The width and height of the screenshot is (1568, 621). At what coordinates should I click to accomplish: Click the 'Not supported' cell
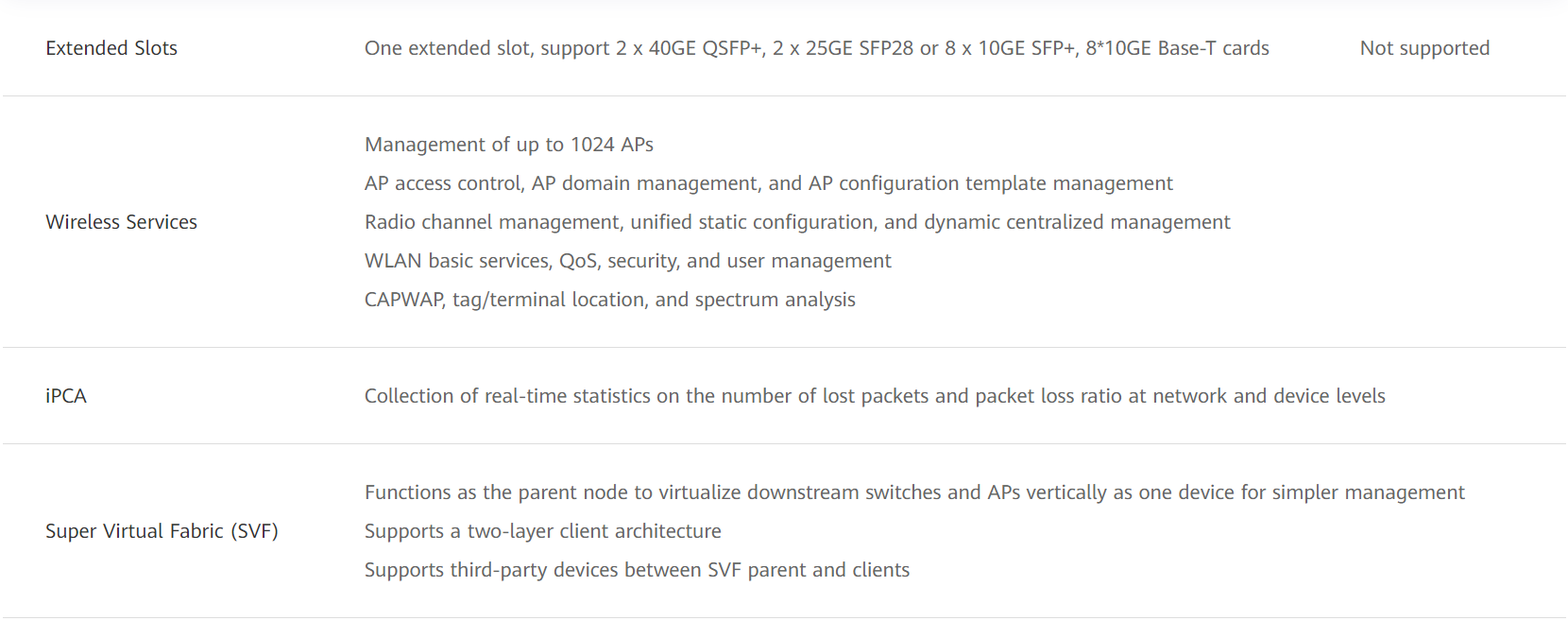1424,48
